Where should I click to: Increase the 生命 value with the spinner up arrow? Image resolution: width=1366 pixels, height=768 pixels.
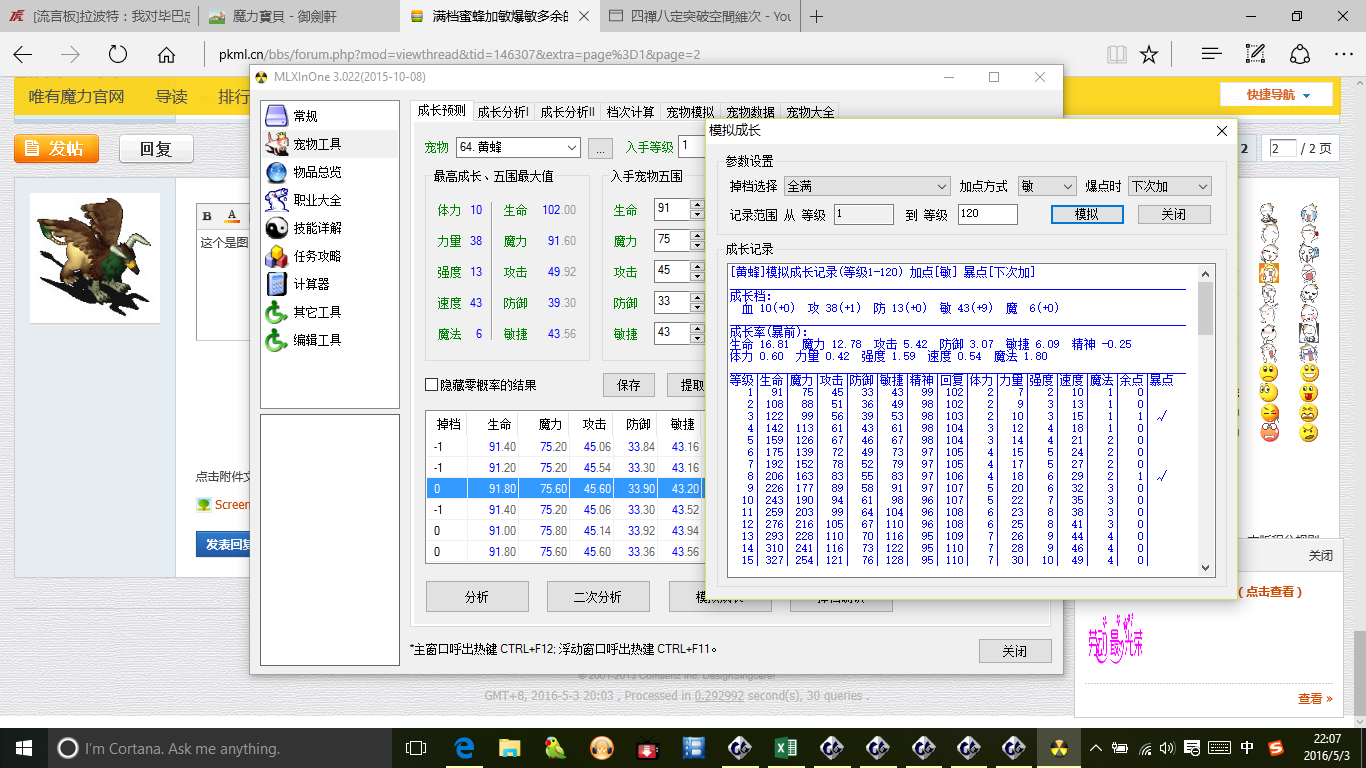(696, 205)
